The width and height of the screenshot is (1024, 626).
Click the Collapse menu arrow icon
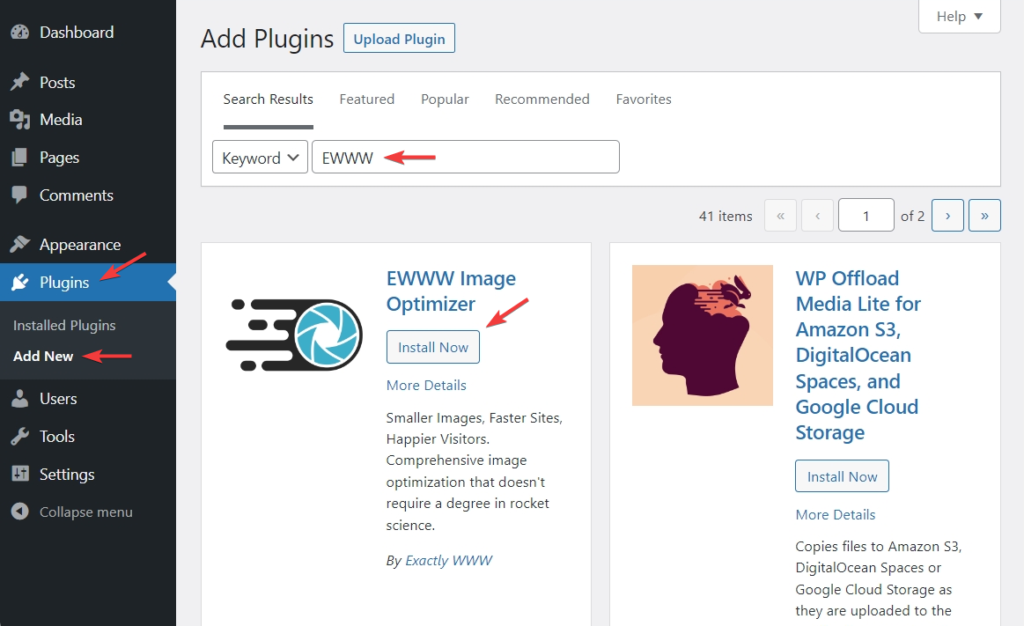[x=20, y=511]
